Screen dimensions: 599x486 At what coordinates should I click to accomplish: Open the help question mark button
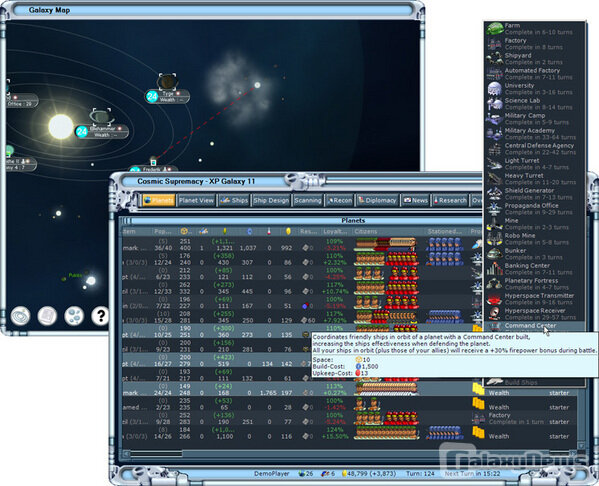coord(100,316)
